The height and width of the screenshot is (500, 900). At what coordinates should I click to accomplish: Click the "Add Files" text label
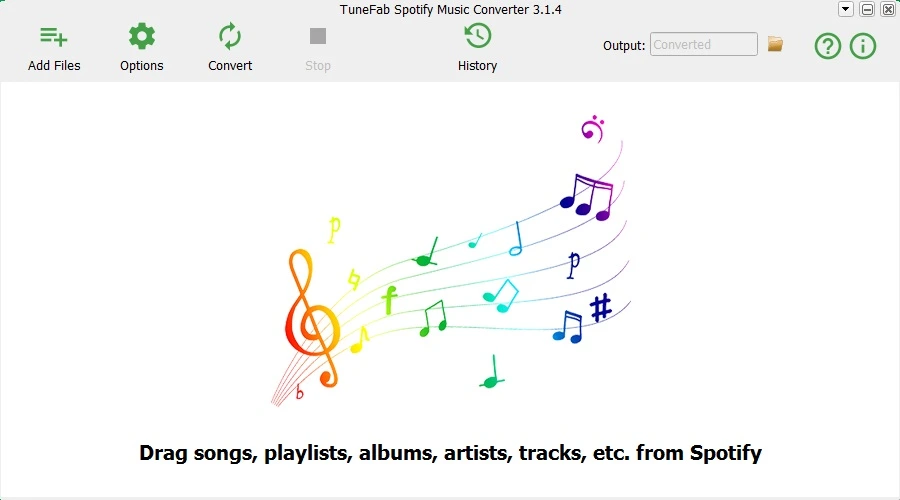coord(54,65)
